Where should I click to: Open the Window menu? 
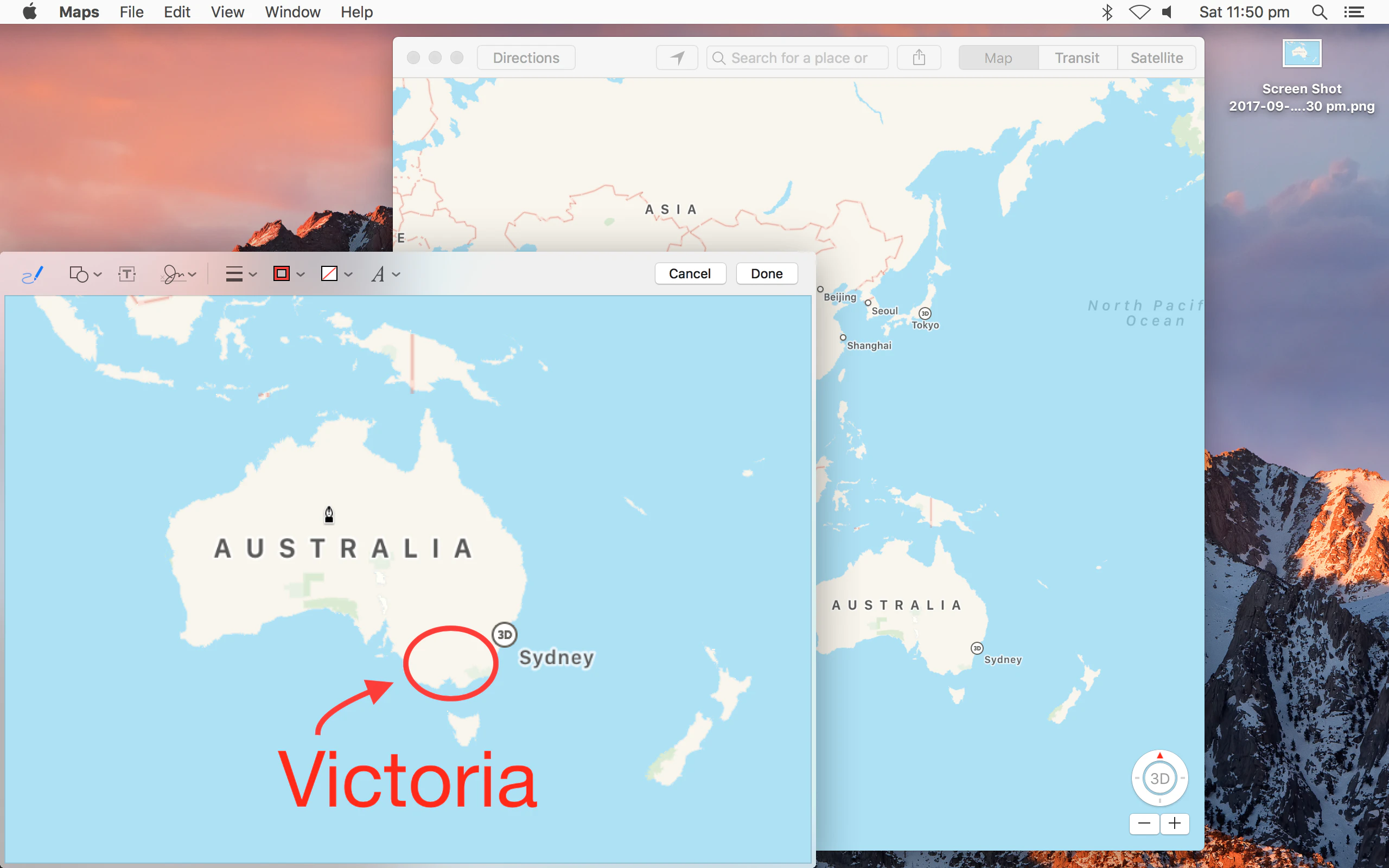292,12
